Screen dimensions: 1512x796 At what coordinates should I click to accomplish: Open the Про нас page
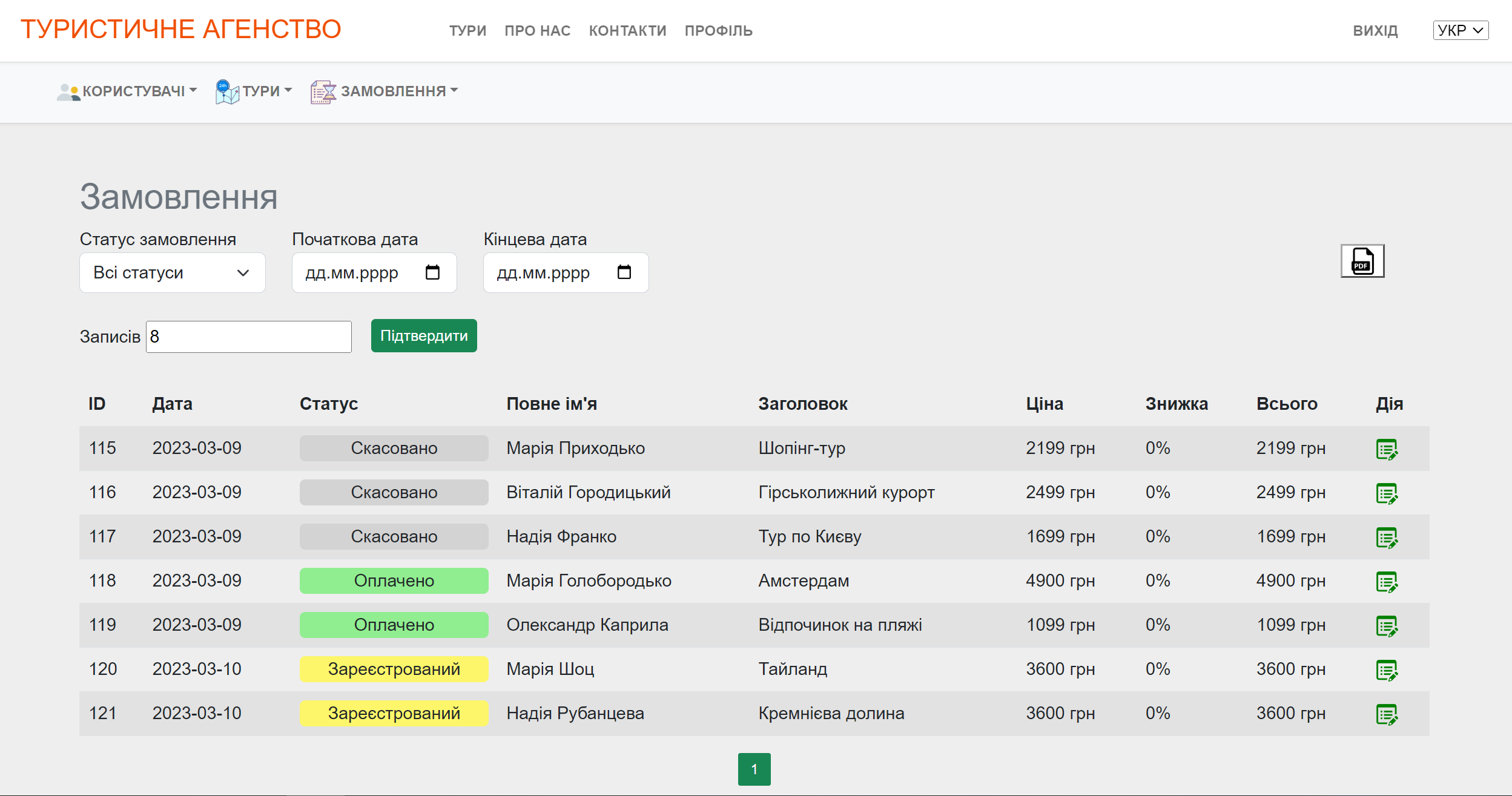(538, 31)
